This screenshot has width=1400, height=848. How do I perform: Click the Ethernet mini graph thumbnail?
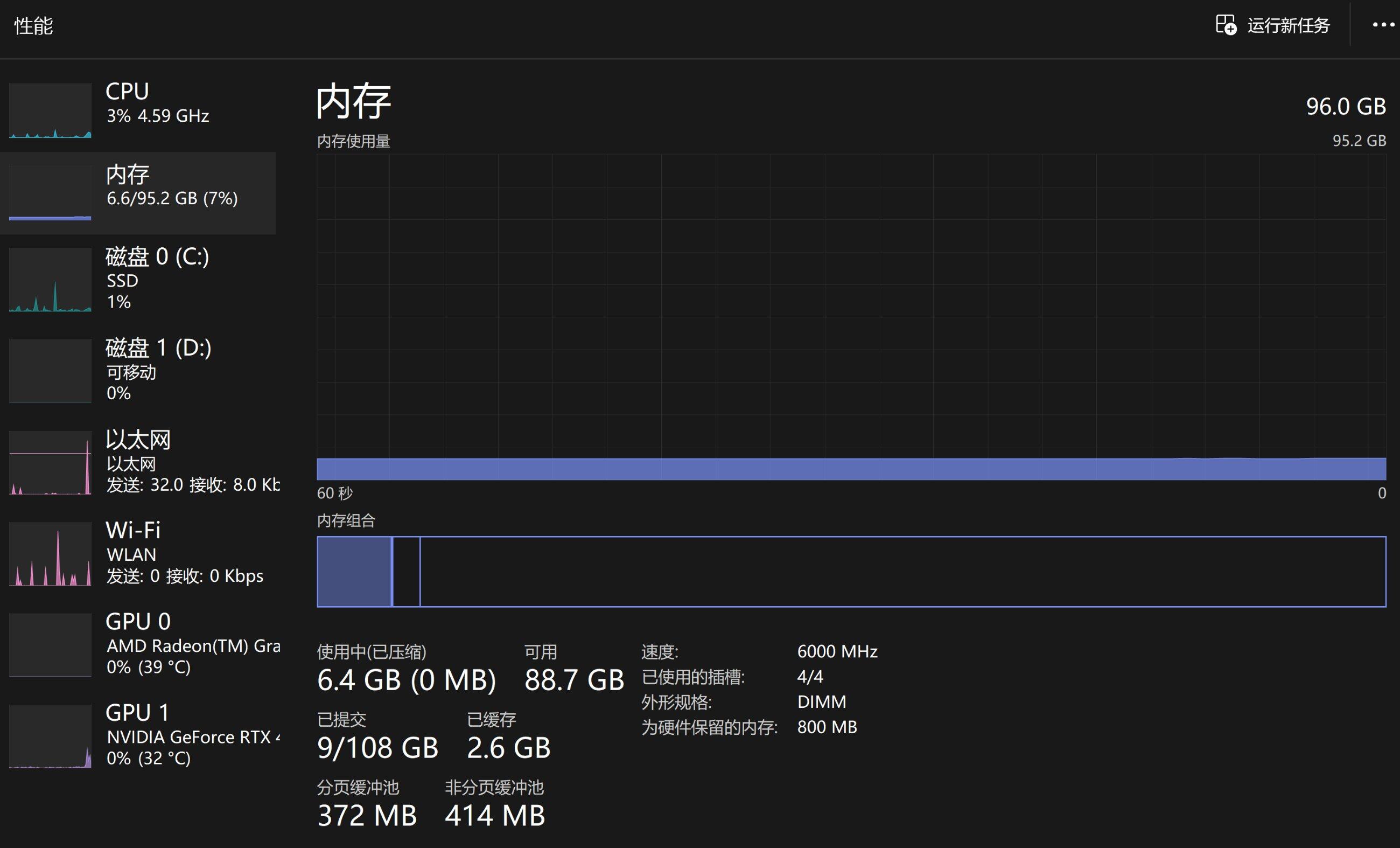(50, 463)
